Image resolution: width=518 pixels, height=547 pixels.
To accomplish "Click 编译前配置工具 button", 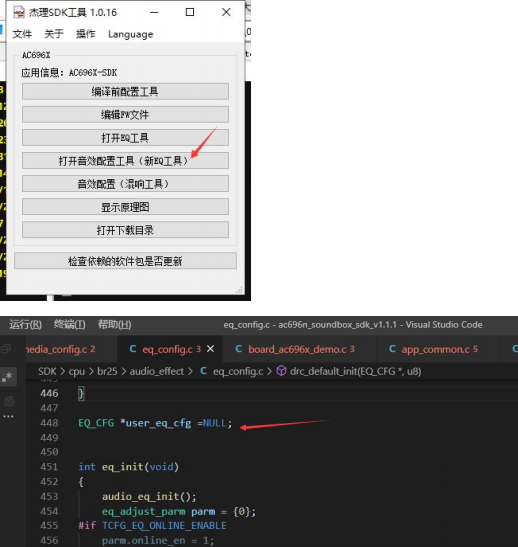I will coord(125,92).
